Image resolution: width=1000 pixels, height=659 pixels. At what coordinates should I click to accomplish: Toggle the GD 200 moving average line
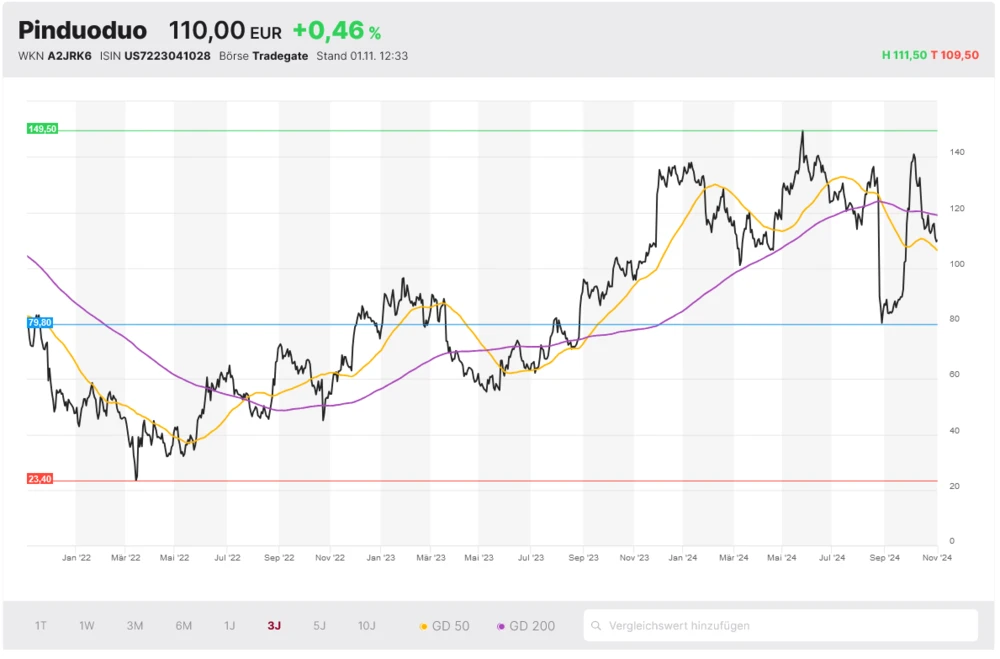click(525, 626)
